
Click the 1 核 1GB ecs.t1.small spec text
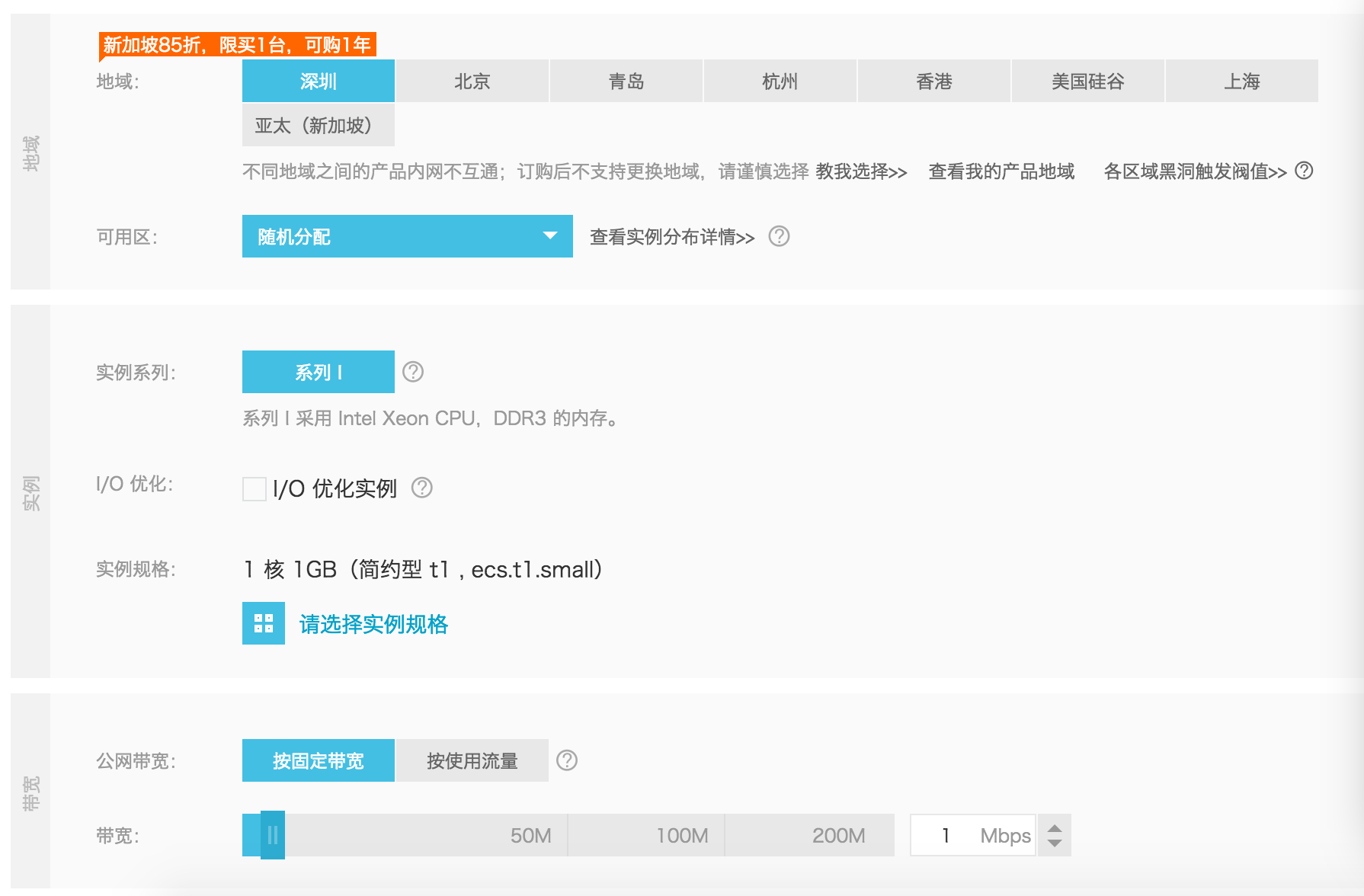424,569
